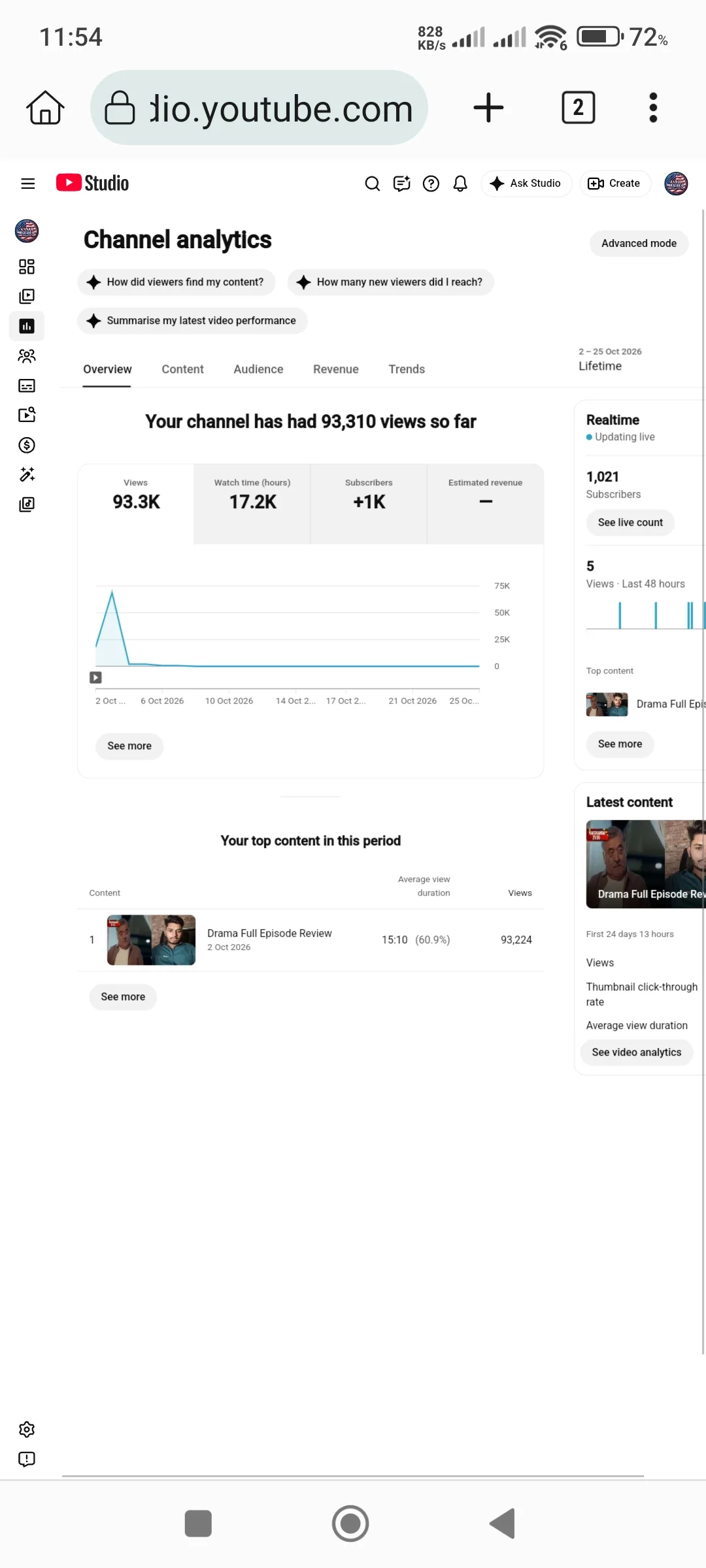This screenshot has height=1568, width=706.
Task: Click the Ask Studio button
Action: coord(526,184)
